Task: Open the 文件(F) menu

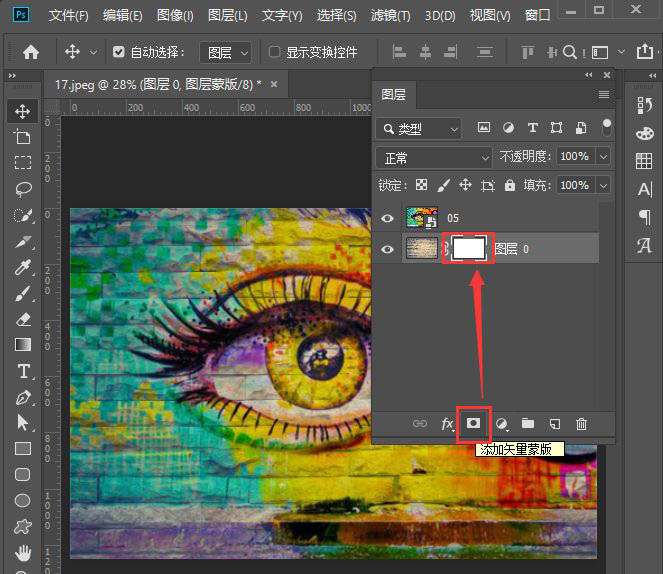Action: pos(68,16)
